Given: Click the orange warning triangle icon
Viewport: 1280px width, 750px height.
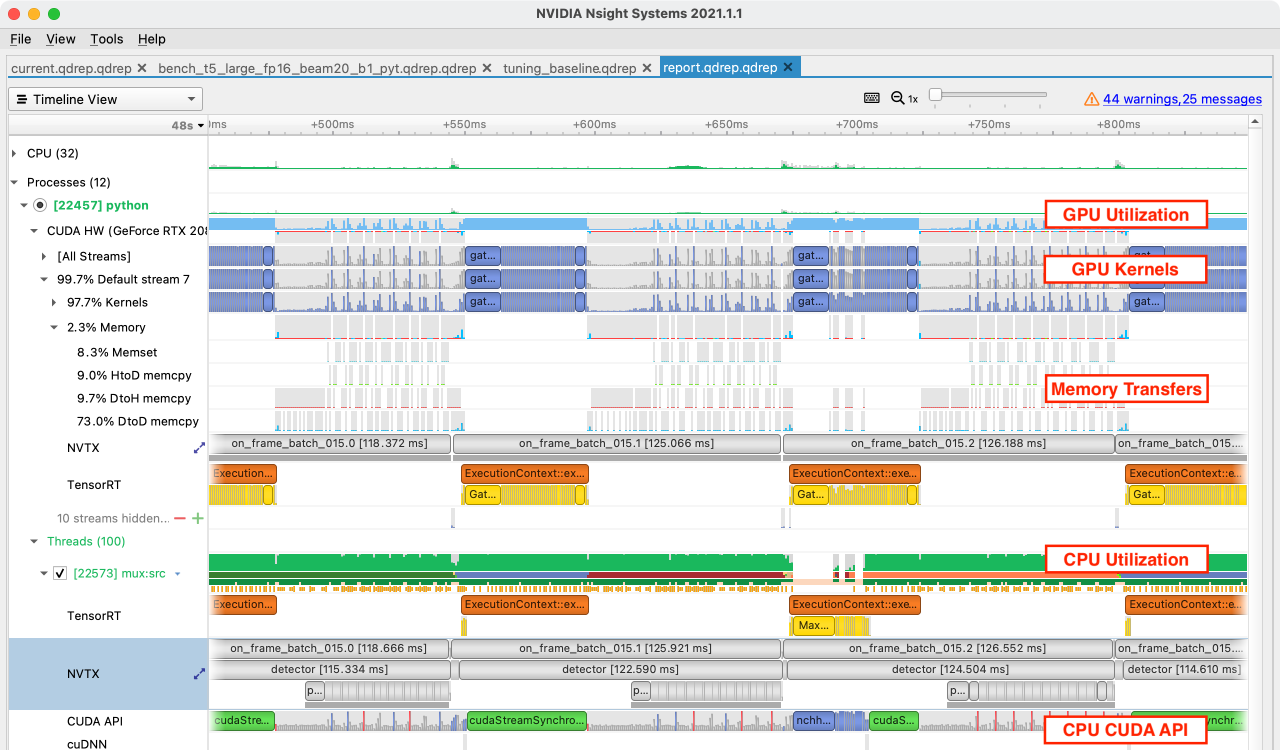Looking at the screenshot, I should (x=1092, y=99).
